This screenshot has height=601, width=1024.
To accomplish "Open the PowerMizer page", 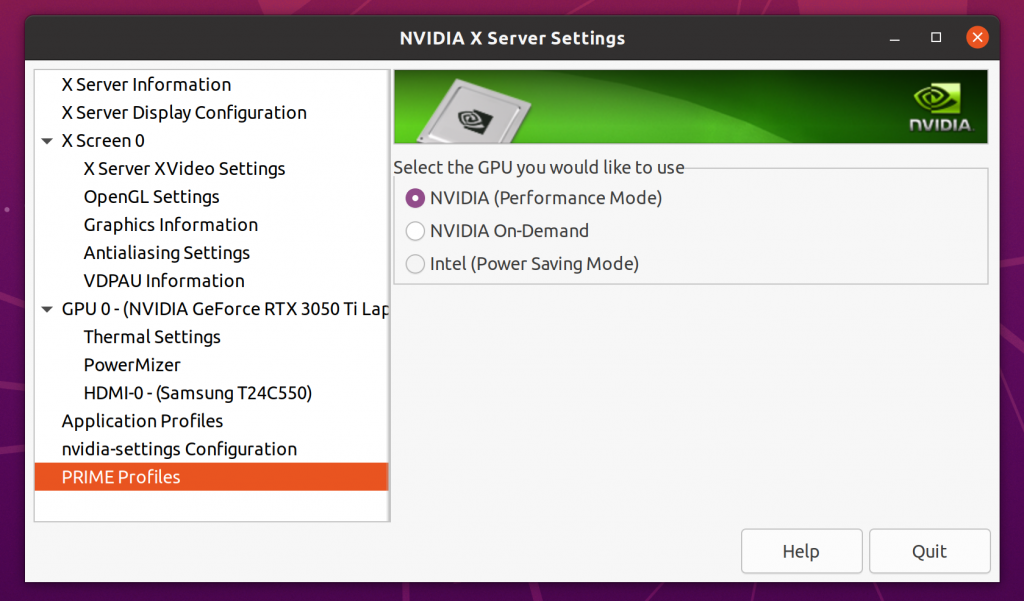I will click(132, 365).
